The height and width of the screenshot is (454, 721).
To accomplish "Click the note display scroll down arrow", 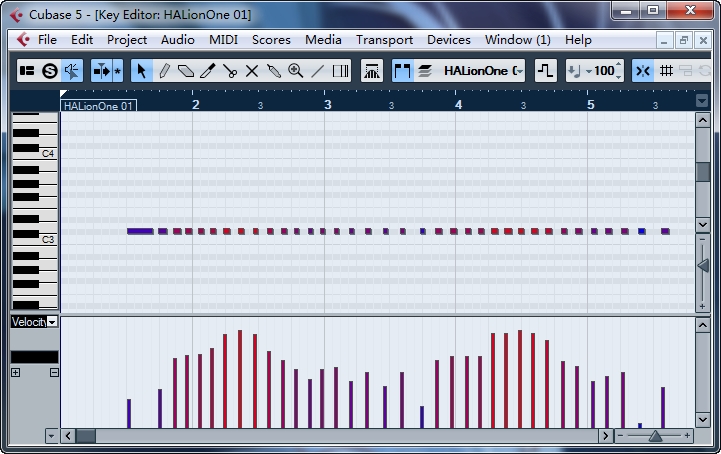I will pos(703,224).
